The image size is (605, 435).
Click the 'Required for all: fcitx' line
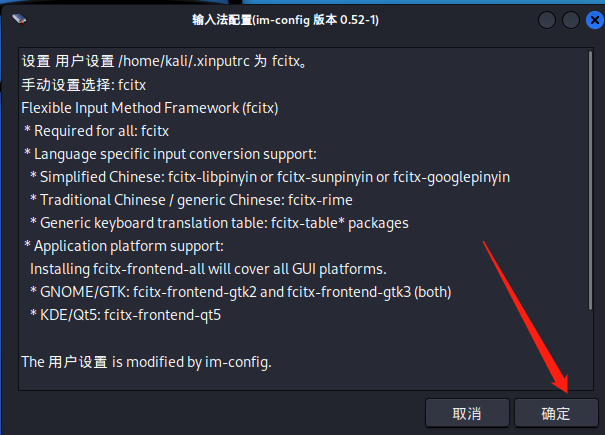tap(101, 131)
